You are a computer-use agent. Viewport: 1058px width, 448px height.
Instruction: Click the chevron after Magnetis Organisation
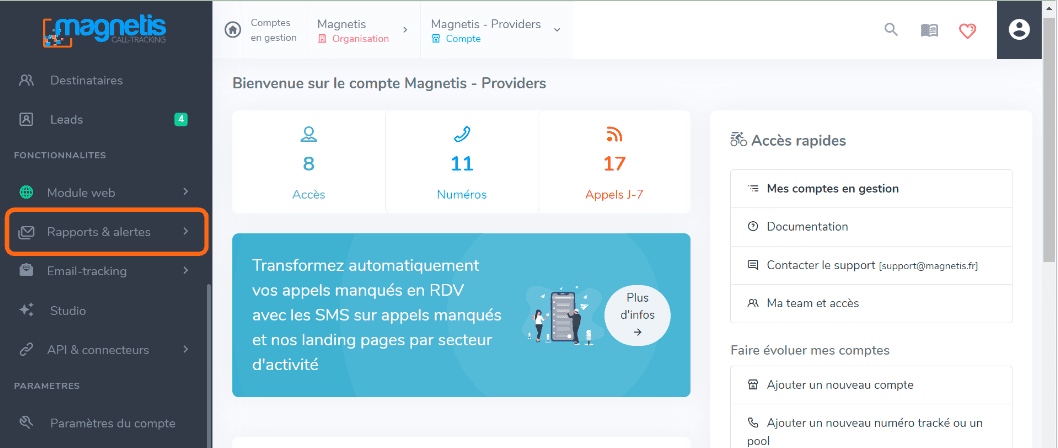coord(405,30)
